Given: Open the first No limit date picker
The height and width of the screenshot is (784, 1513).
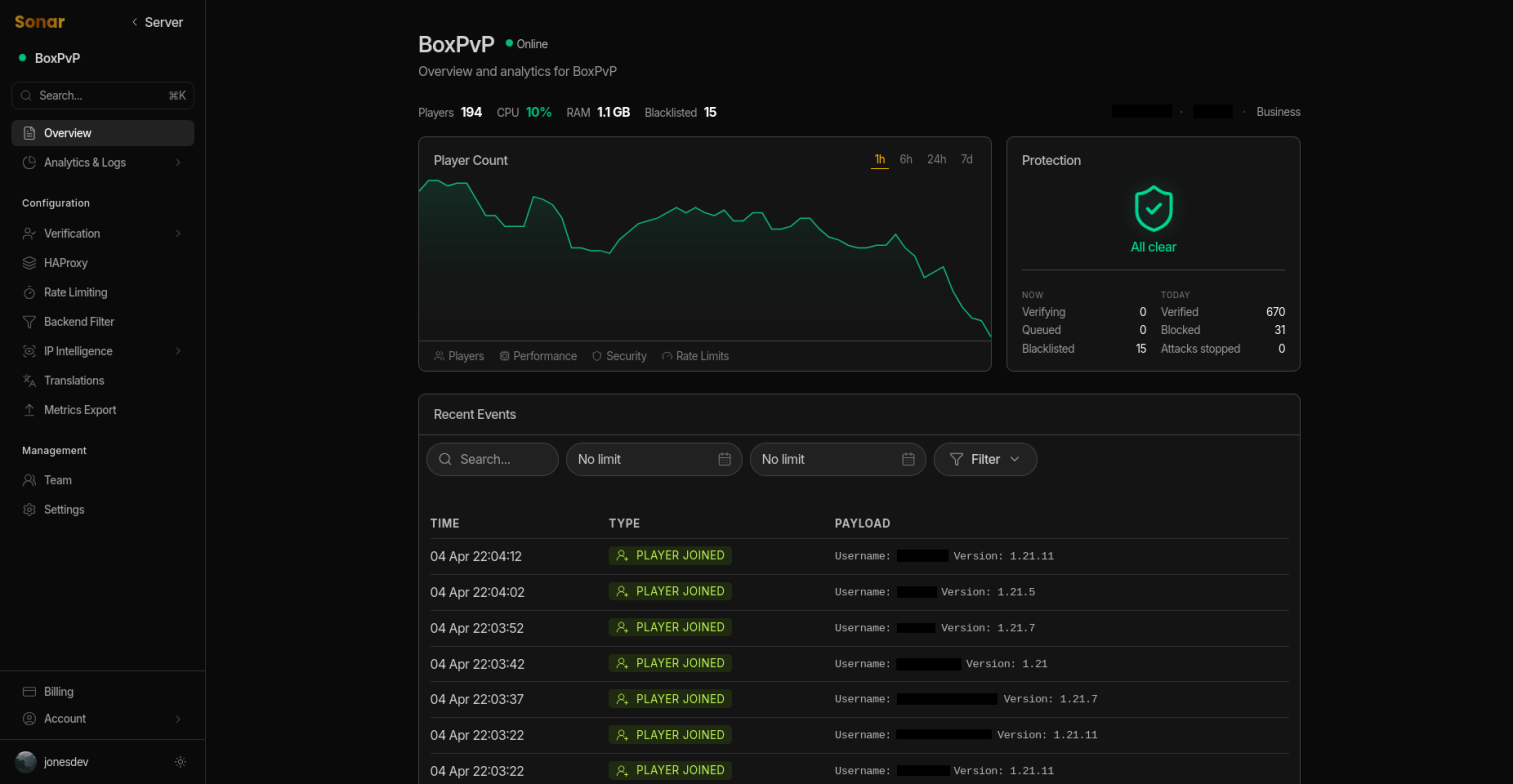Looking at the screenshot, I should point(654,459).
